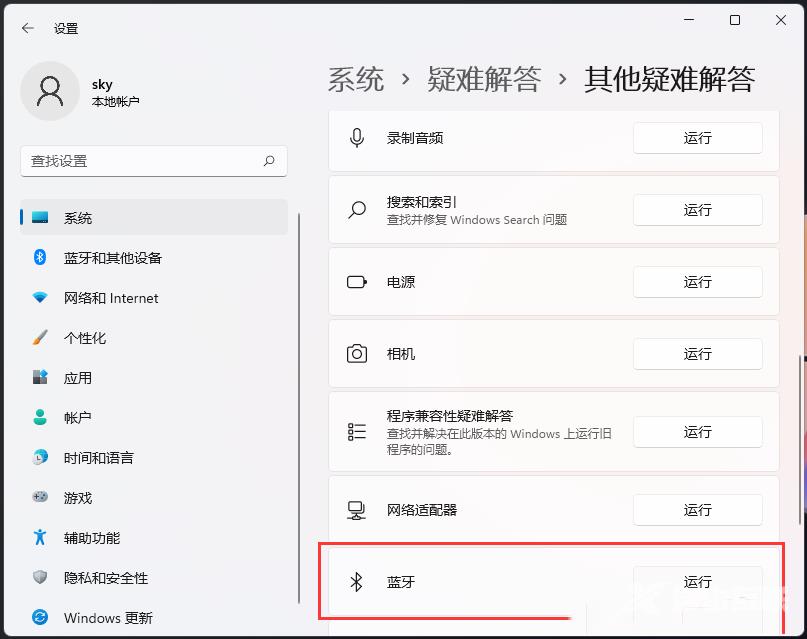Image resolution: width=807 pixels, height=639 pixels.
Task: Click the 查找设置 search field
Action: pos(154,161)
